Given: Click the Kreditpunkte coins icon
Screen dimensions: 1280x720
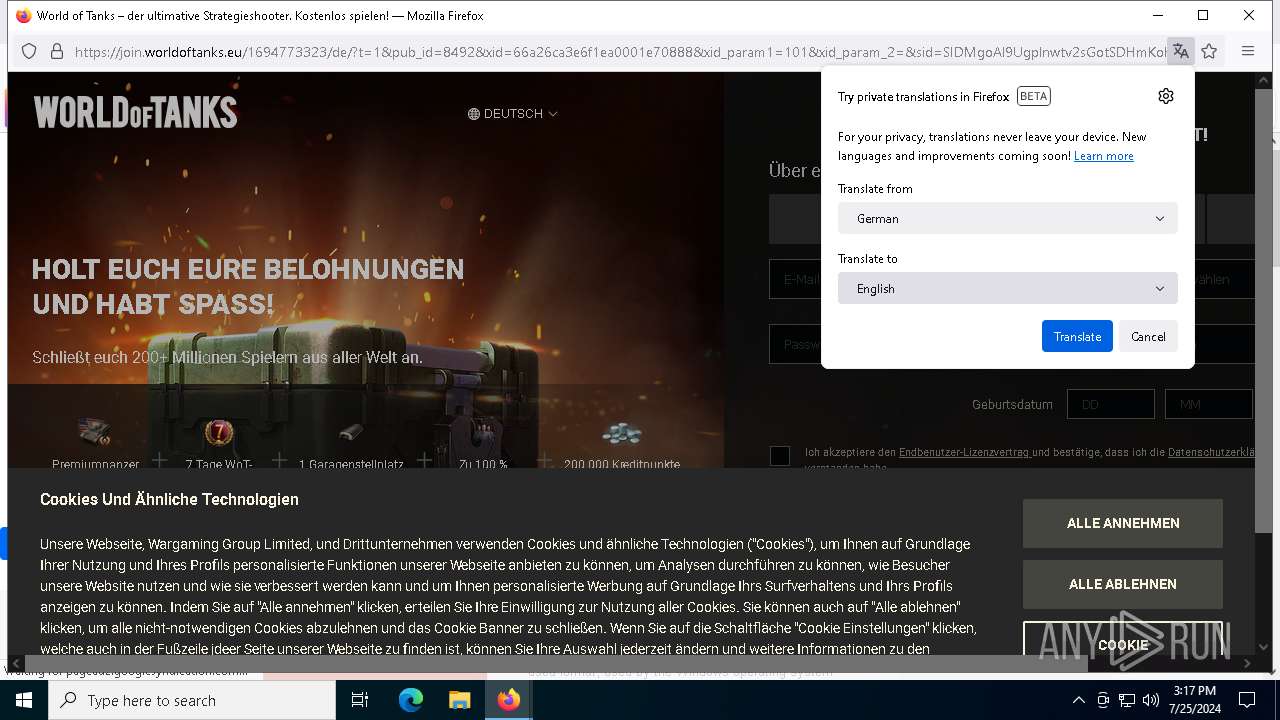Looking at the screenshot, I should click(x=621, y=434).
